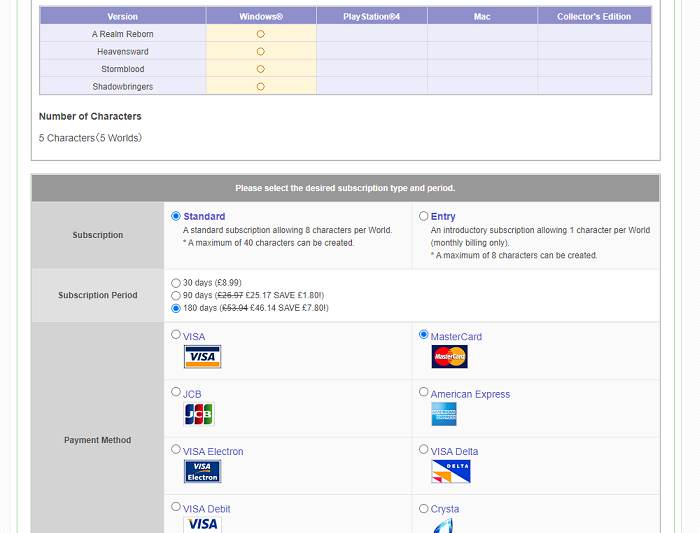Click the circle mark in A Realm Reborn row
Viewport: 700px width, 533px height.
261,34
